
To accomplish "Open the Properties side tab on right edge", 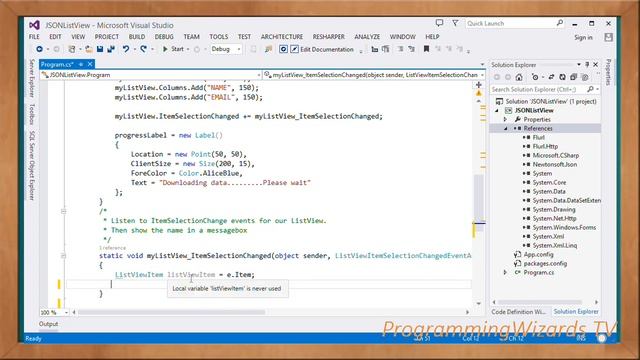I will point(608,72).
